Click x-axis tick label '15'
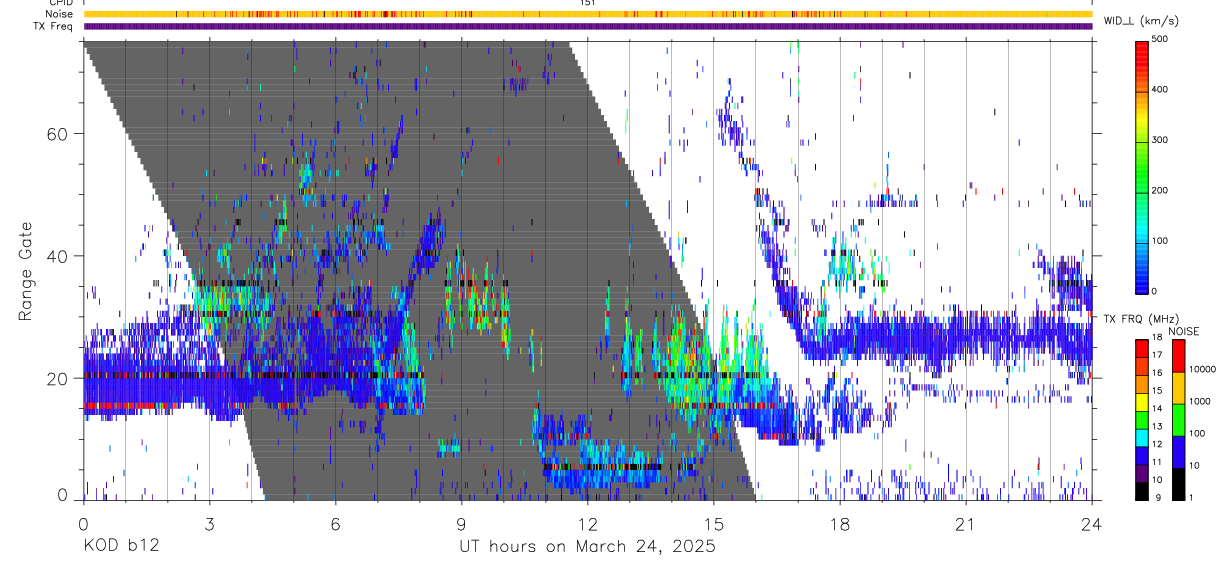This screenshot has height=567, width=1228. 714,523
